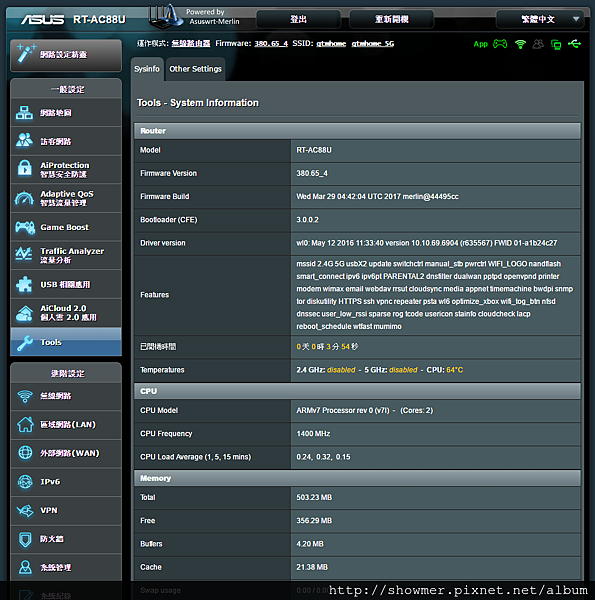The width and height of the screenshot is (595, 600).
Task: Open Guest Network people icon
Action: (x=24, y=140)
